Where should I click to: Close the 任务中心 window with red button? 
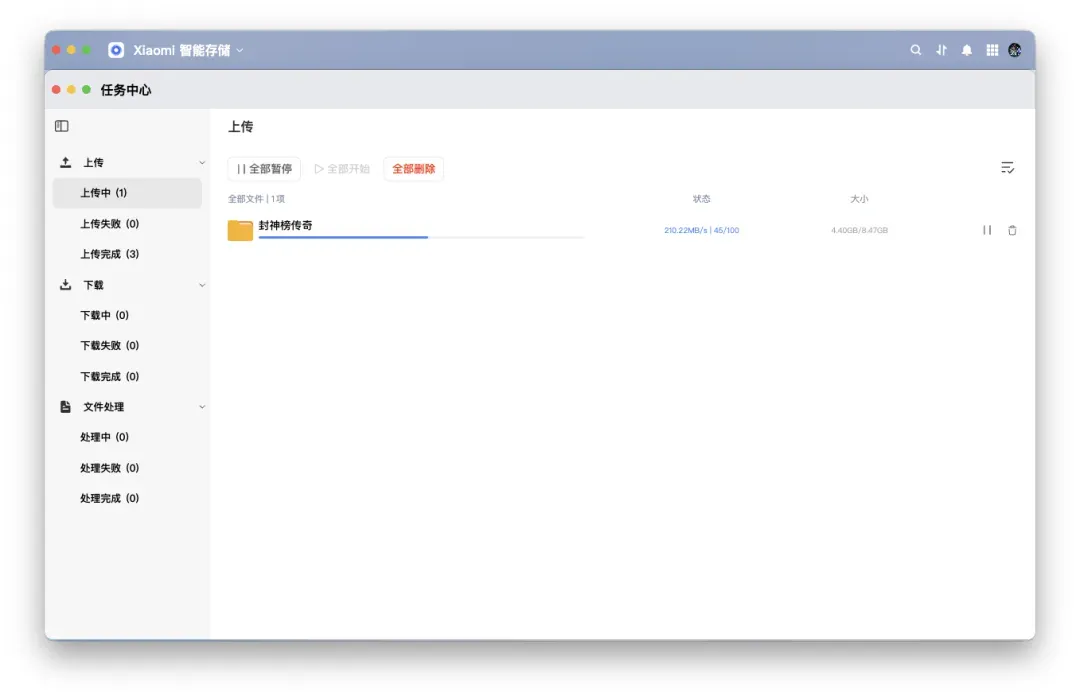(x=56, y=90)
